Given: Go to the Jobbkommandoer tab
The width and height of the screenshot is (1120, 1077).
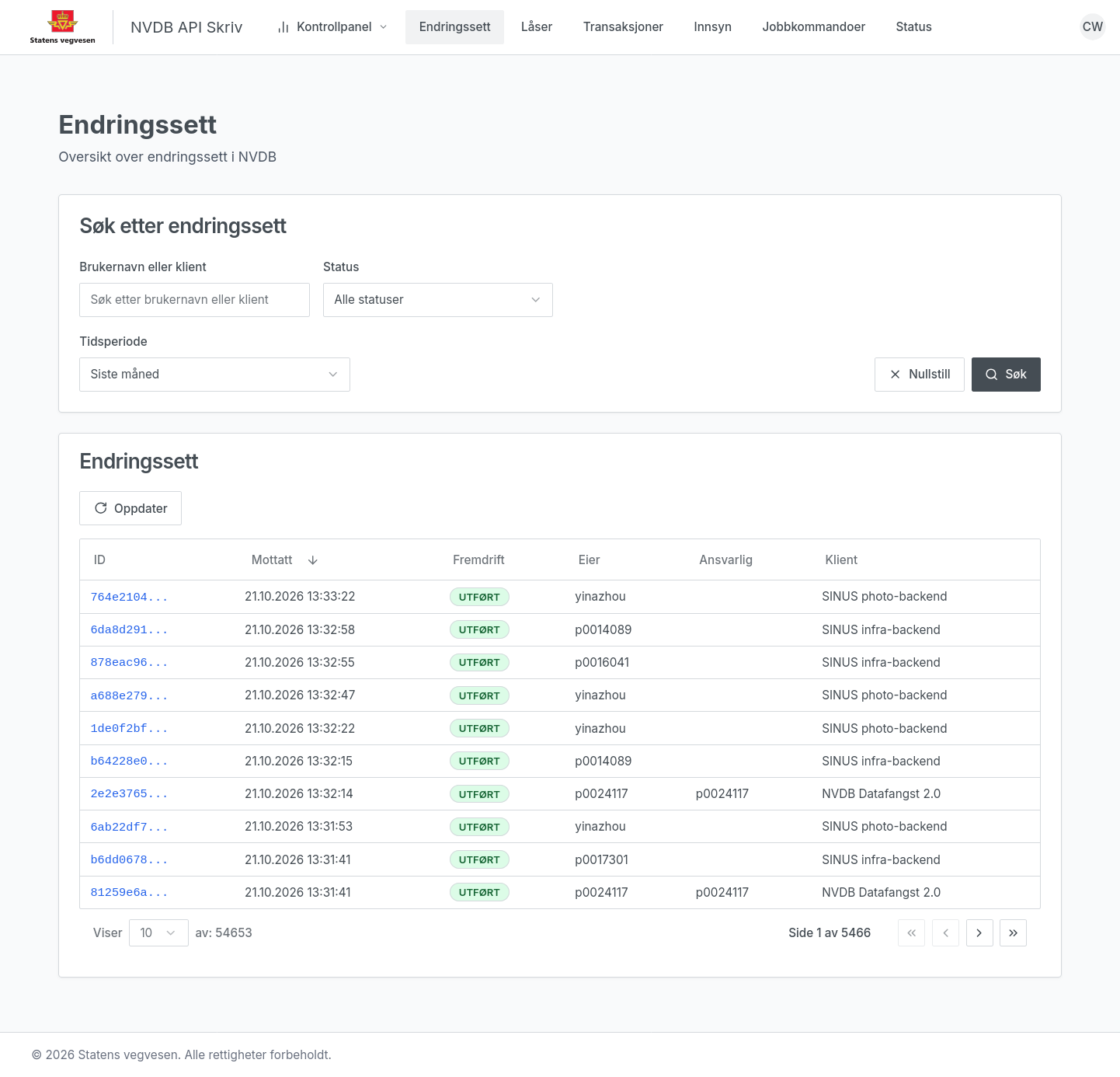Looking at the screenshot, I should (813, 27).
